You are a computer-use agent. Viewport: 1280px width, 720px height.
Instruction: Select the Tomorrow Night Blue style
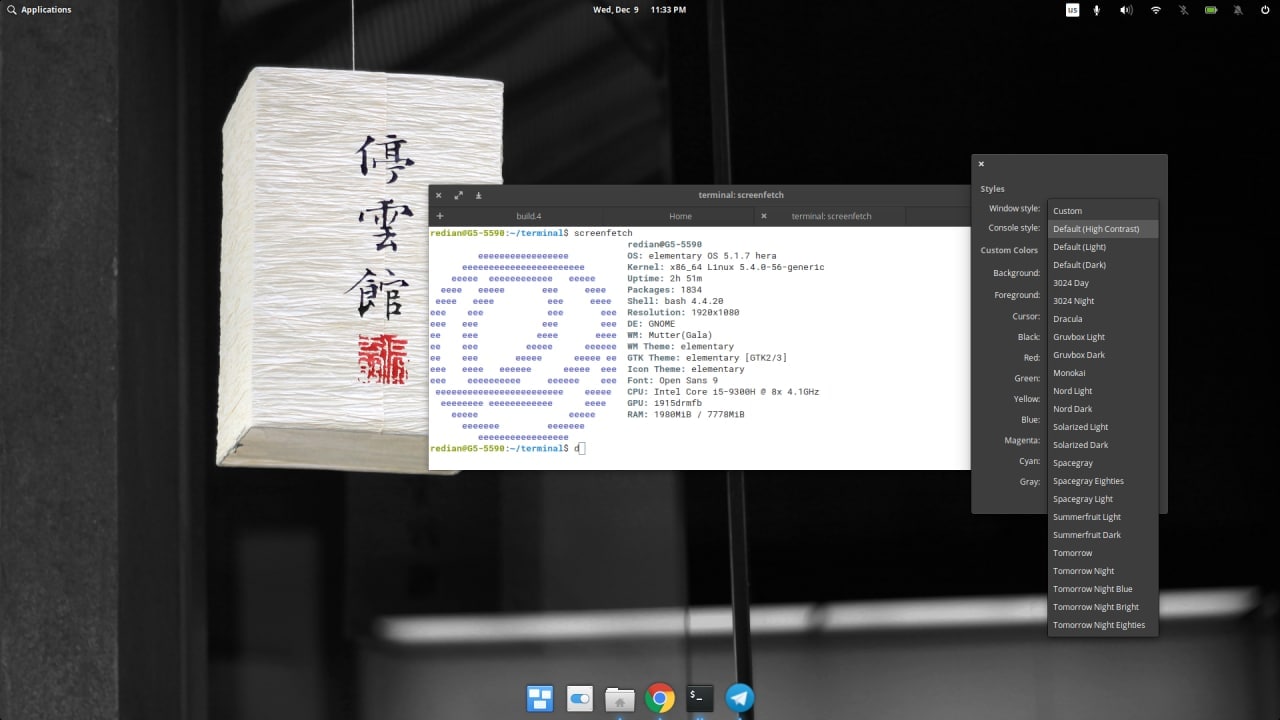click(1103, 589)
